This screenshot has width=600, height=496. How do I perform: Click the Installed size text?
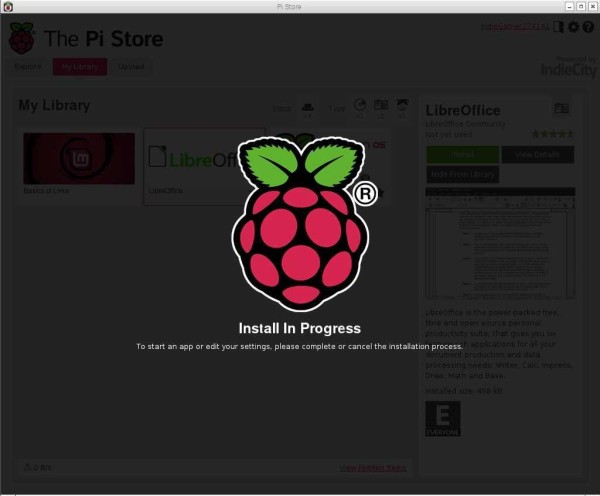(464, 391)
